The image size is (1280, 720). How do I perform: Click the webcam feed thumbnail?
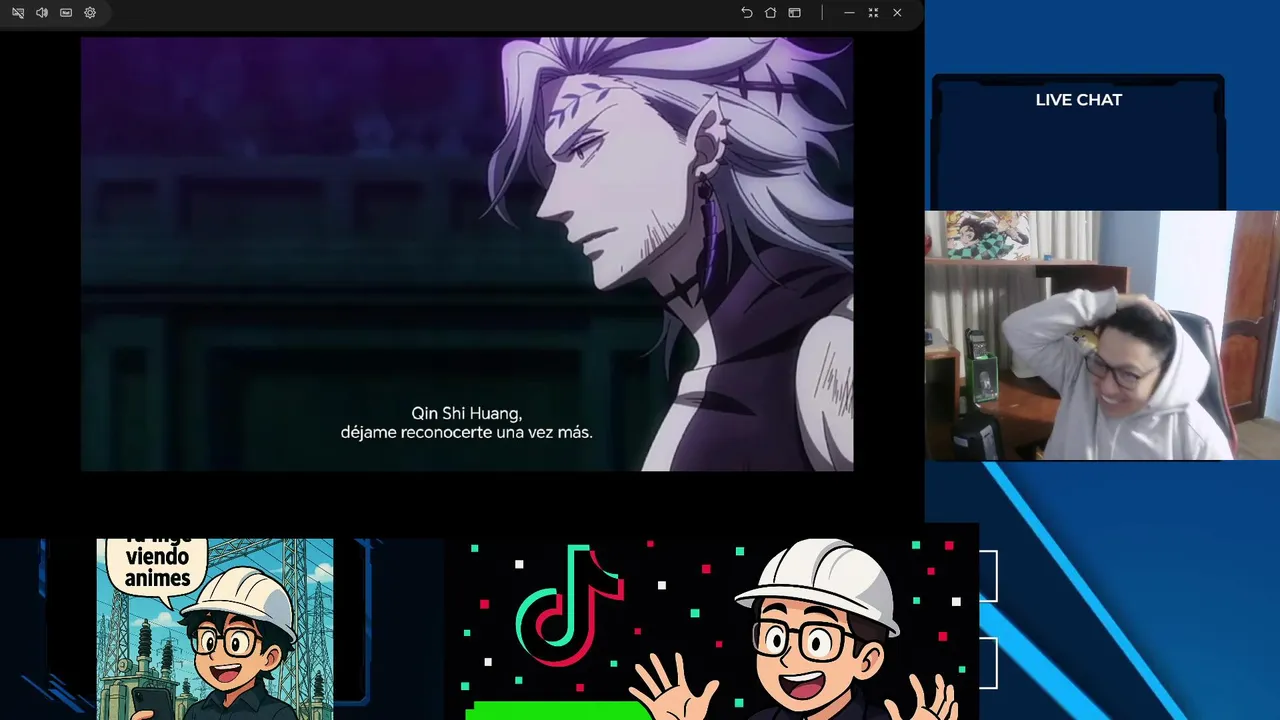click(x=1102, y=335)
